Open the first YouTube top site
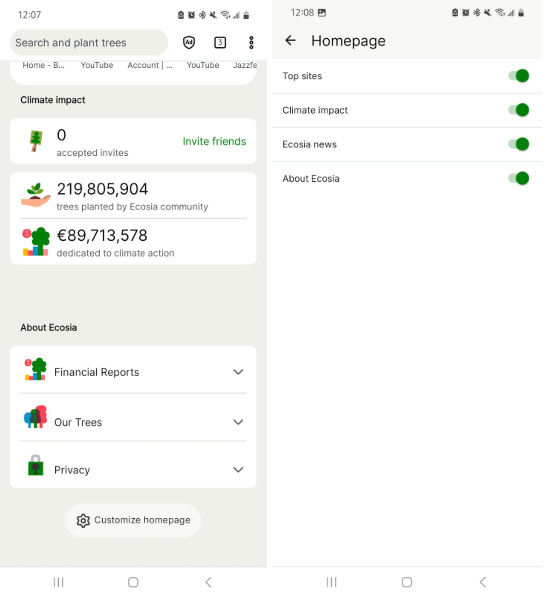Screen dimensions: 546x601 pos(97,65)
